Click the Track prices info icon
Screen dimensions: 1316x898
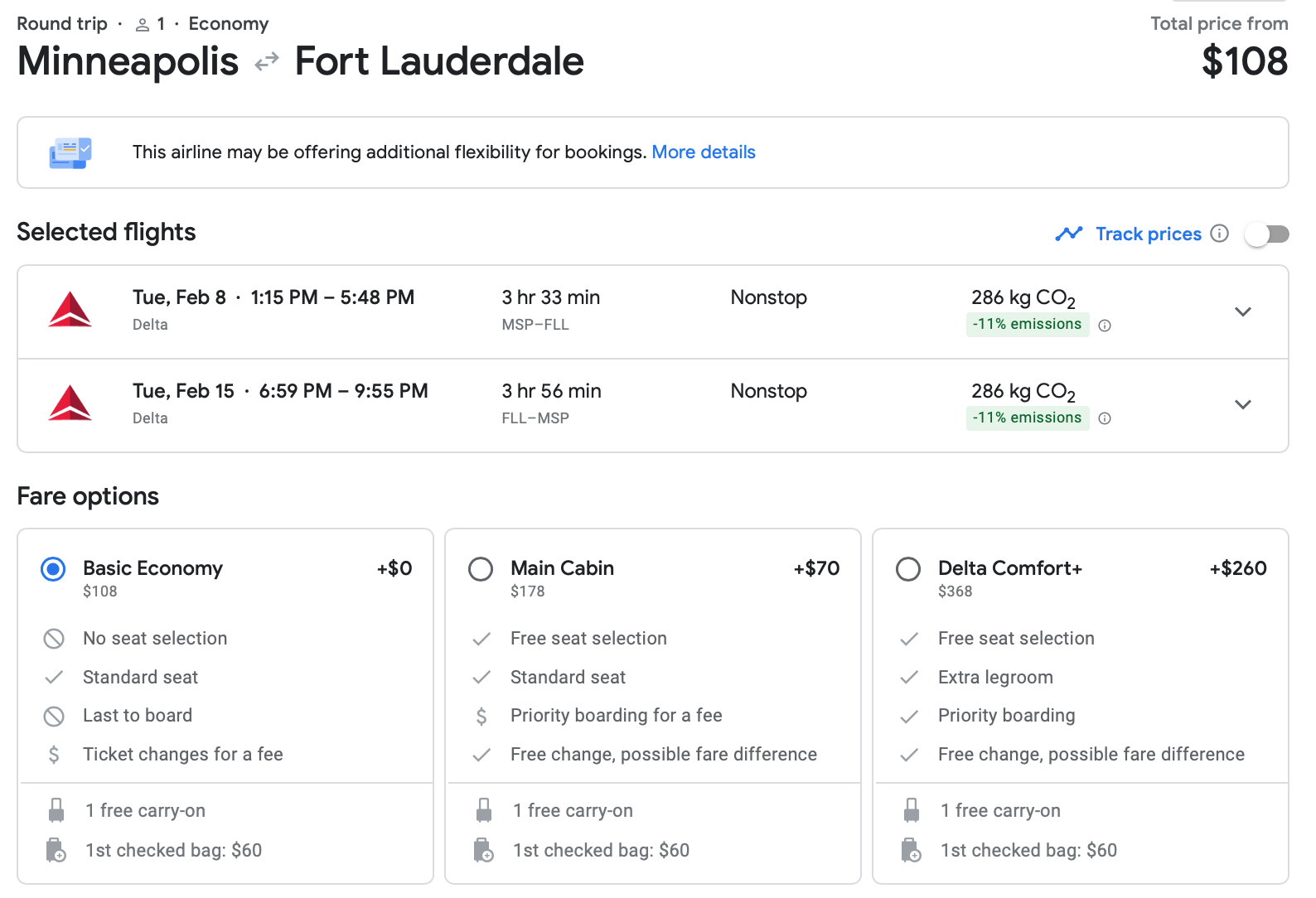(1219, 234)
